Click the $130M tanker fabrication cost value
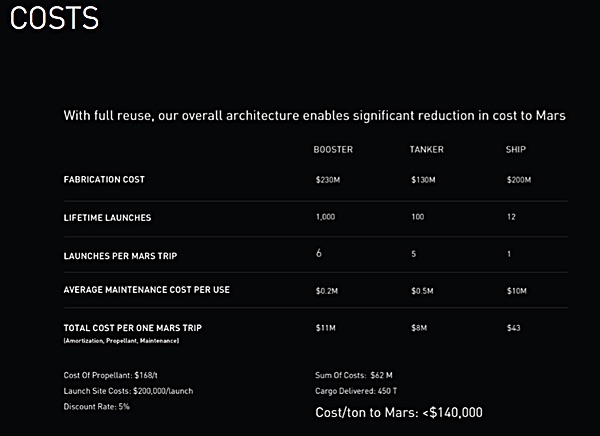 click(423, 180)
